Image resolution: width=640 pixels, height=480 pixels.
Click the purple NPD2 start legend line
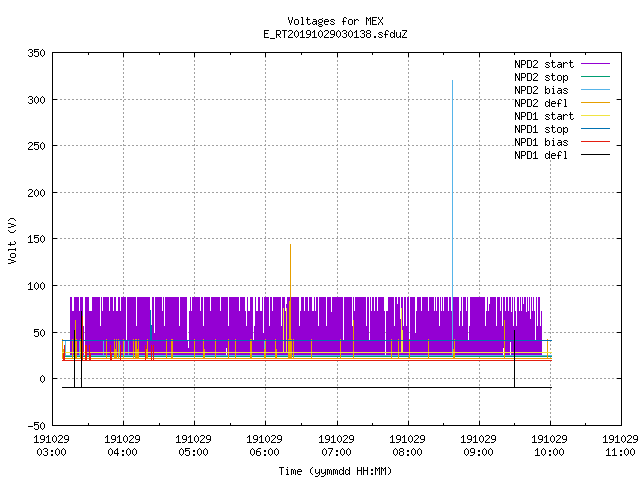point(595,64)
